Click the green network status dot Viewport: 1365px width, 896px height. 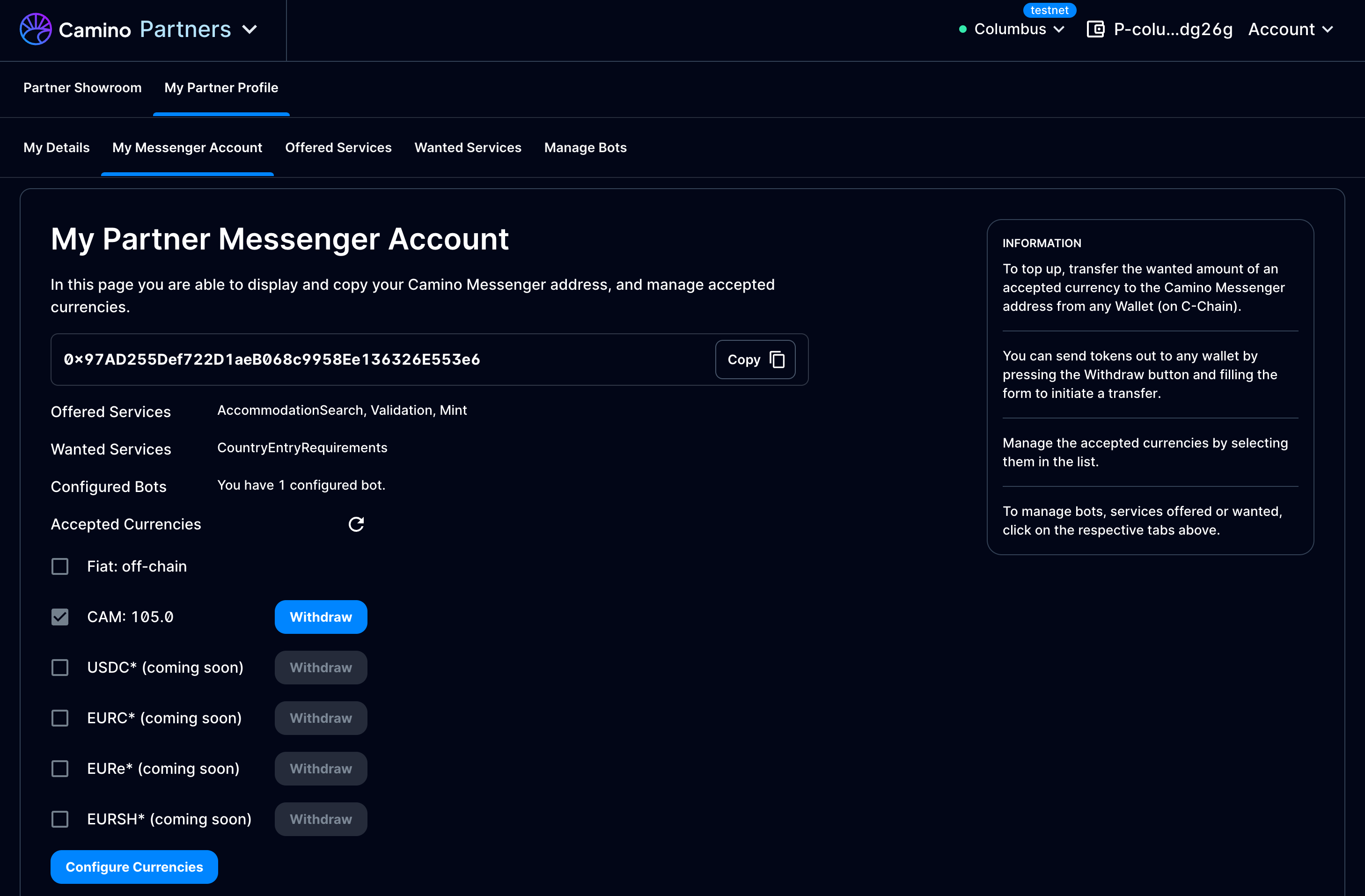pos(963,29)
